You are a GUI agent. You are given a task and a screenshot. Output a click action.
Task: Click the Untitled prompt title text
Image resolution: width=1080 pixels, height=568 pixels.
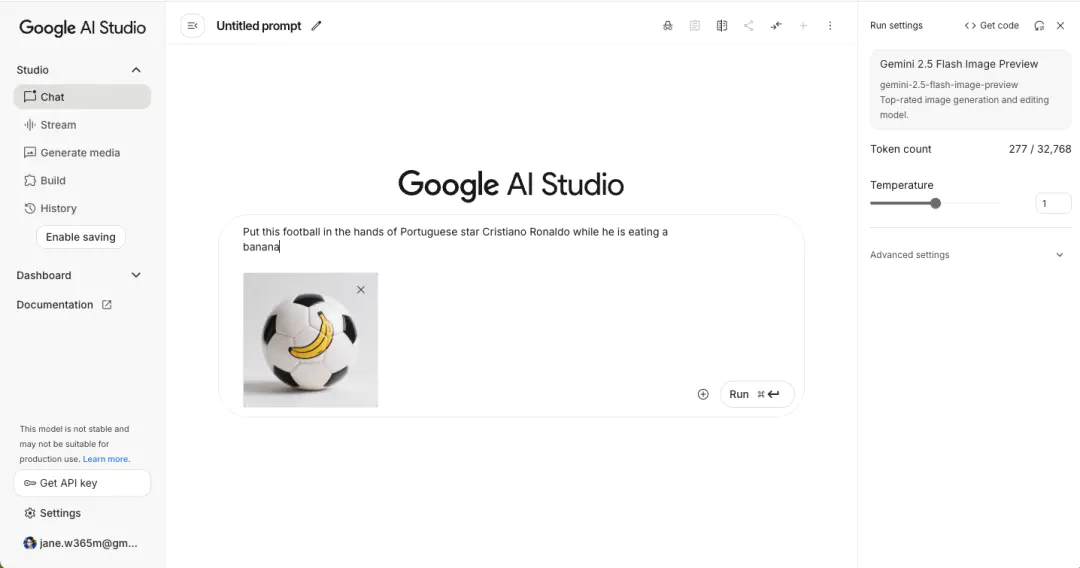point(259,26)
